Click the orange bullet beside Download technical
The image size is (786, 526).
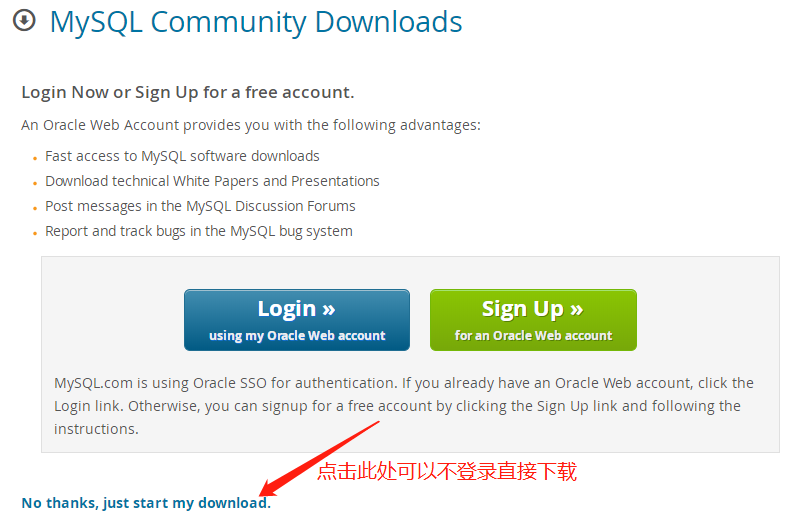tap(35, 184)
